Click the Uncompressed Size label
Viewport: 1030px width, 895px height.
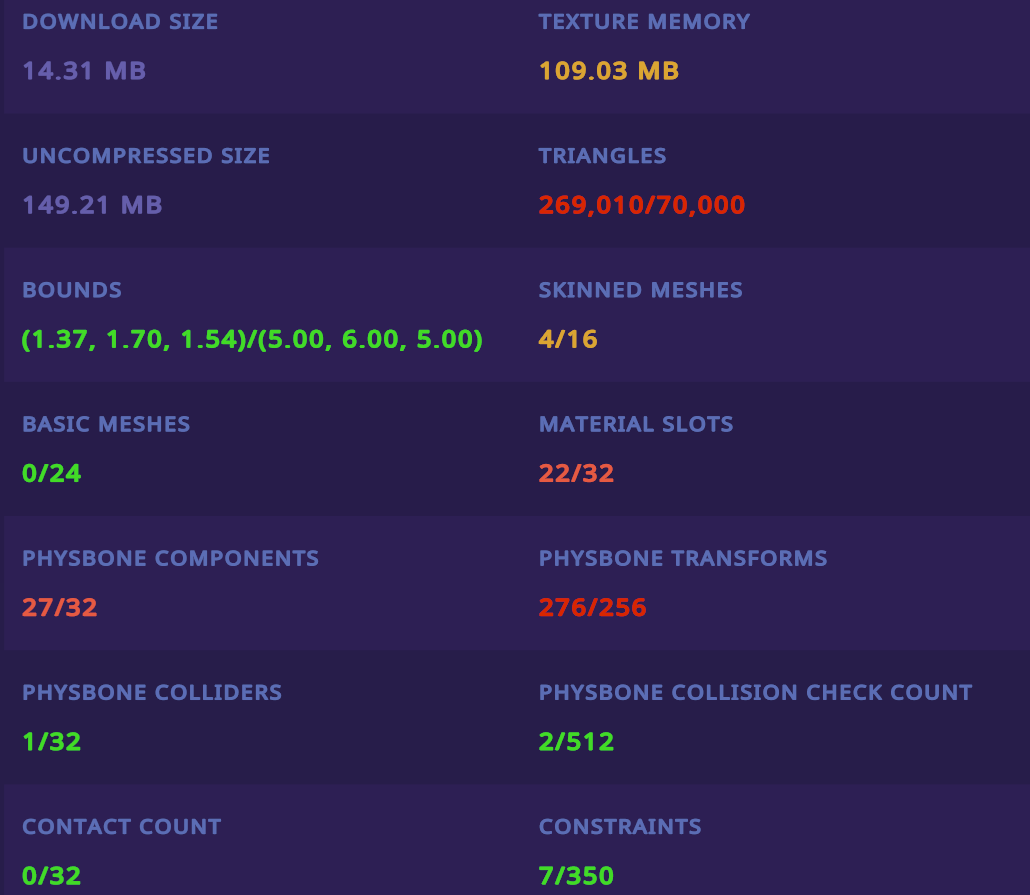tap(146, 156)
